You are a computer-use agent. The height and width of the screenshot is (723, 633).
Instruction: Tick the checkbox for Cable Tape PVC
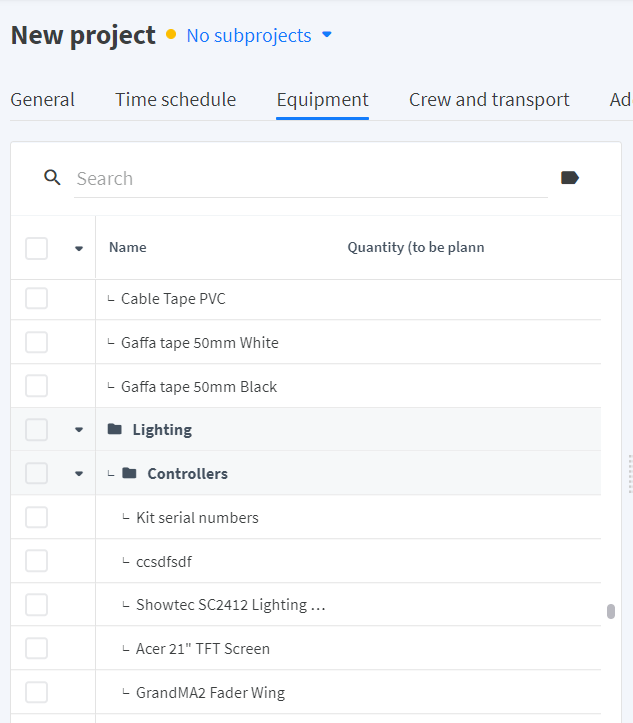[x=36, y=298]
